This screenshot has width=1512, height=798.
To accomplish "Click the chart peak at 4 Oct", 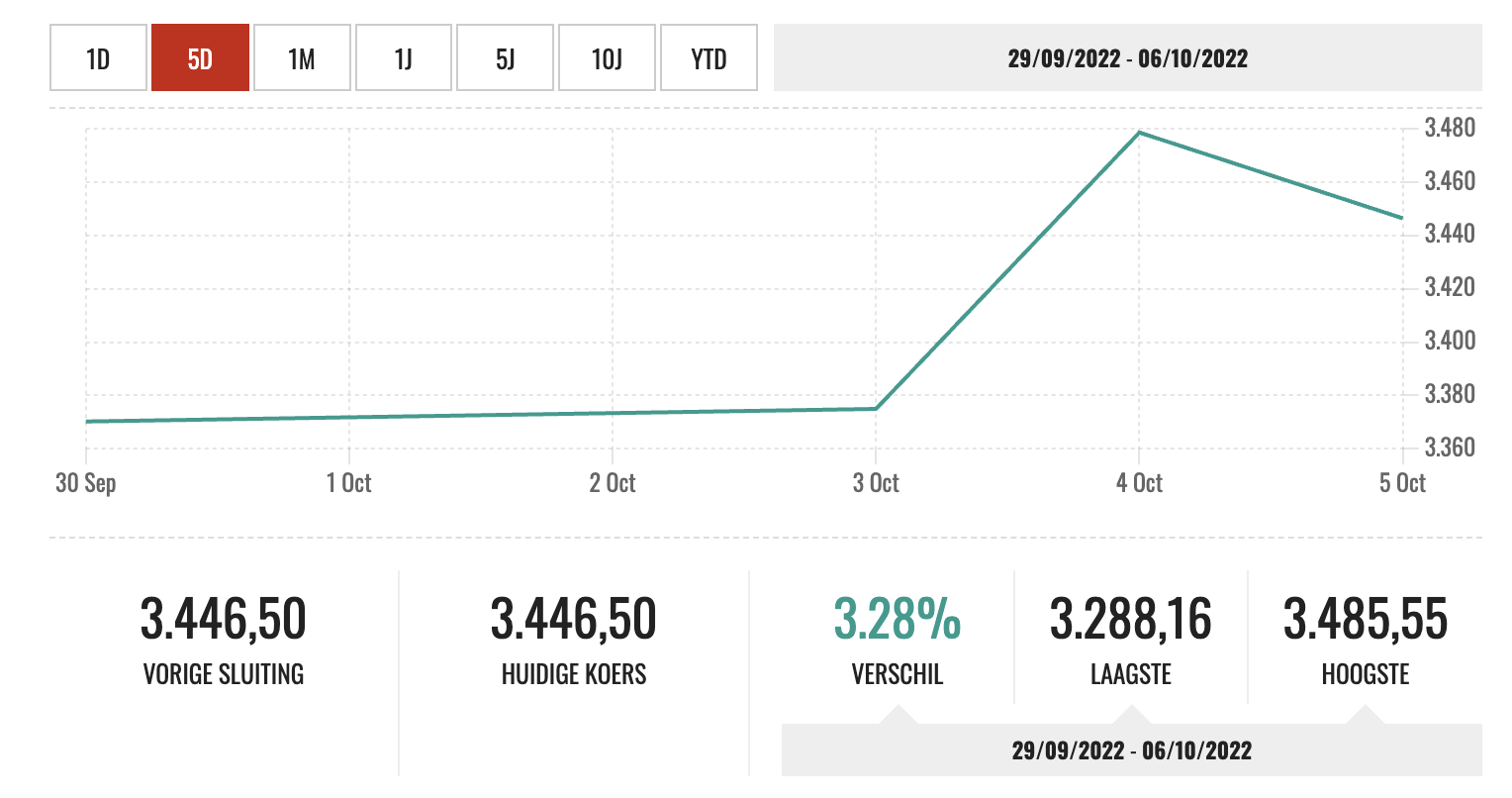I will [1140, 133].
